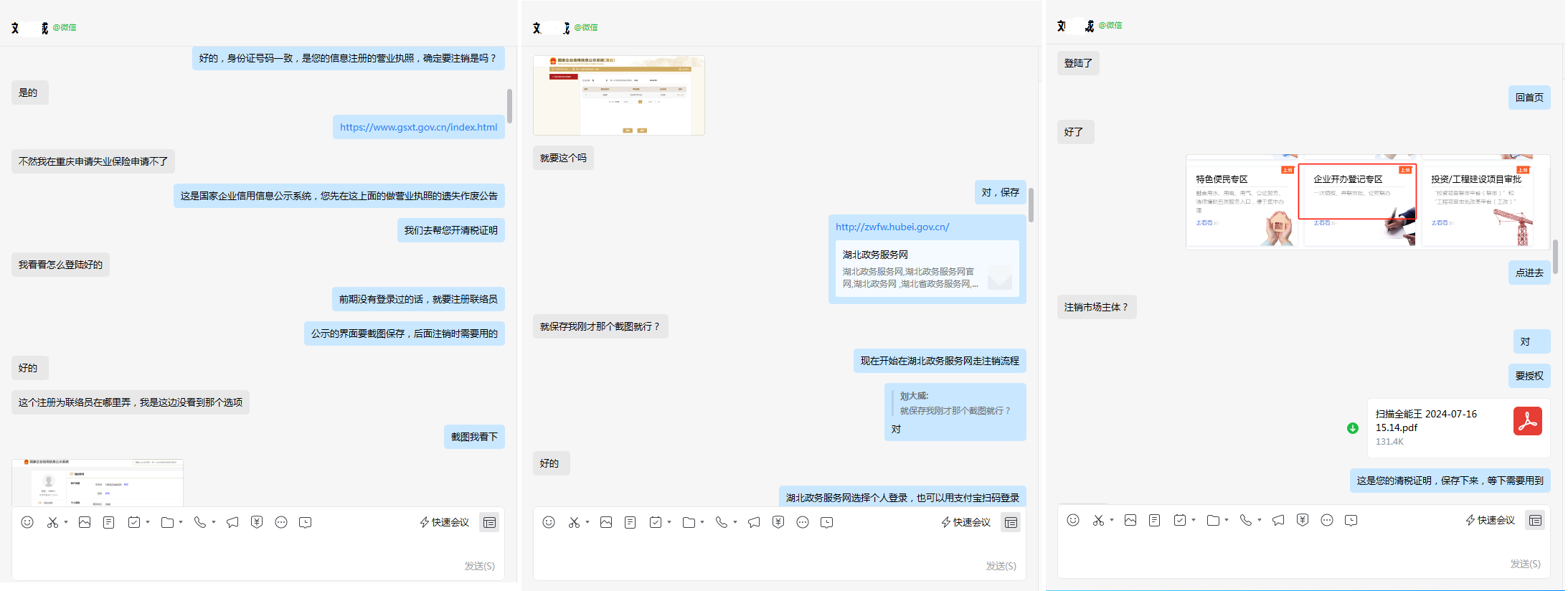
Task: Click document note icon in left chat toolbar
Action: coord(109,522)
